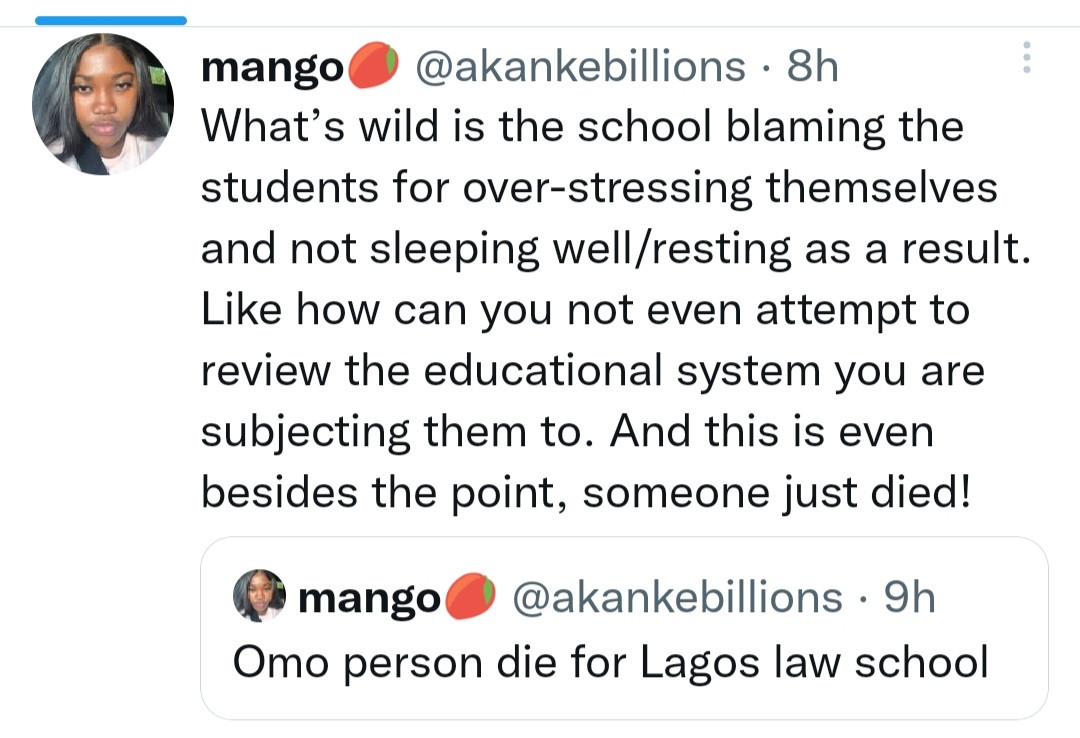Click the @akankebillions handle on main tweet
The image size is (1080, 738).
click(578, 67)
